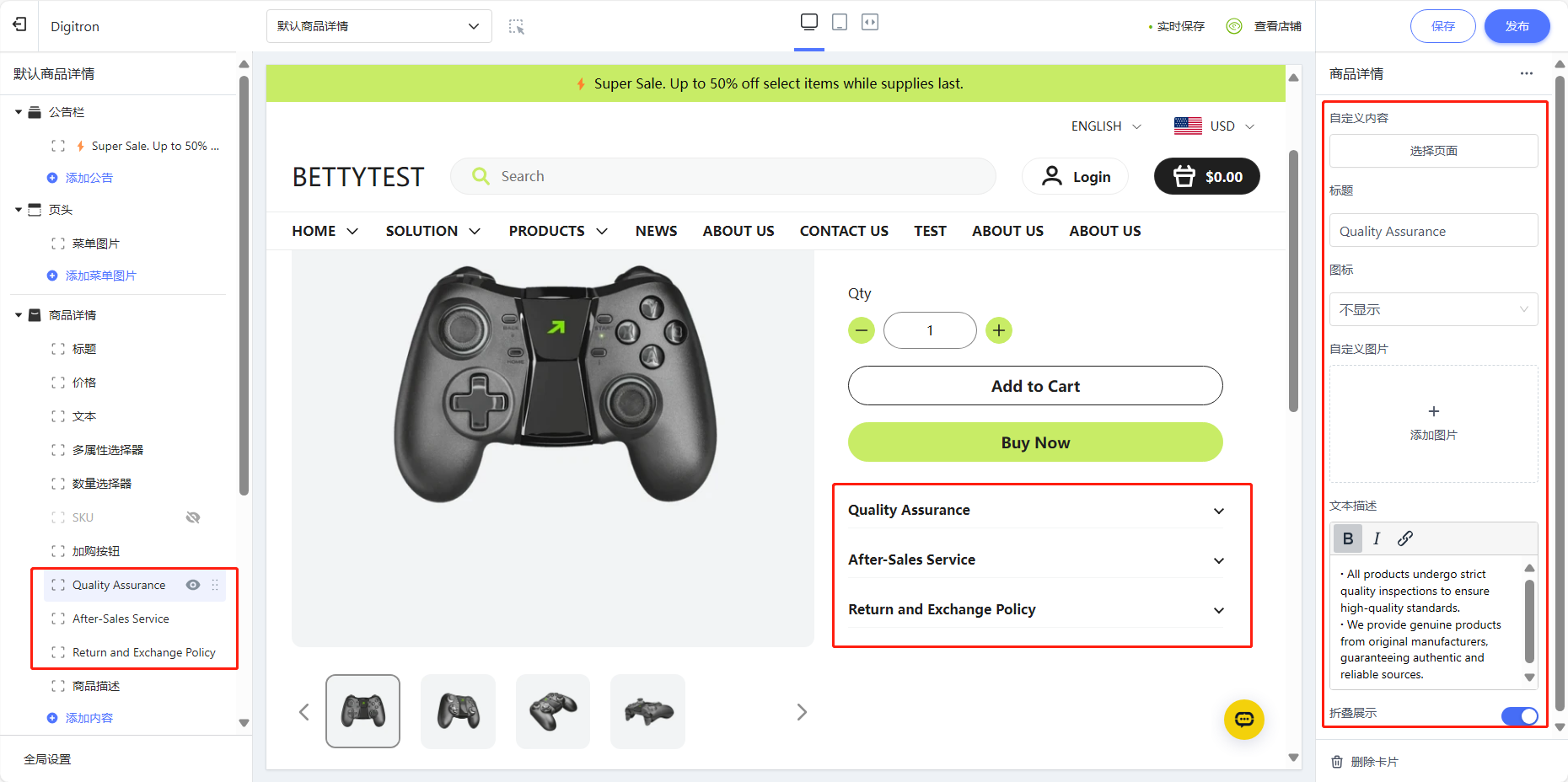Open the yellow chat support bubble
This screenshot has height=782, width=1568.
point(1244,720)
